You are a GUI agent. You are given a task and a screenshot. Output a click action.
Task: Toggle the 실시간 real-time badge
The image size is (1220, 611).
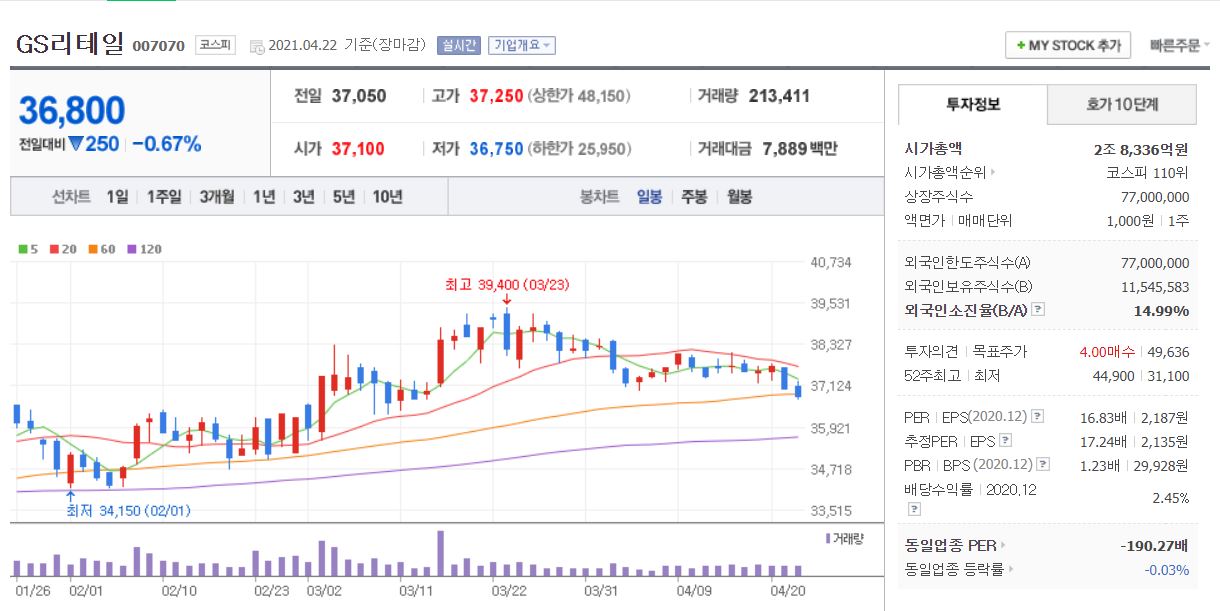pos(458,45)
